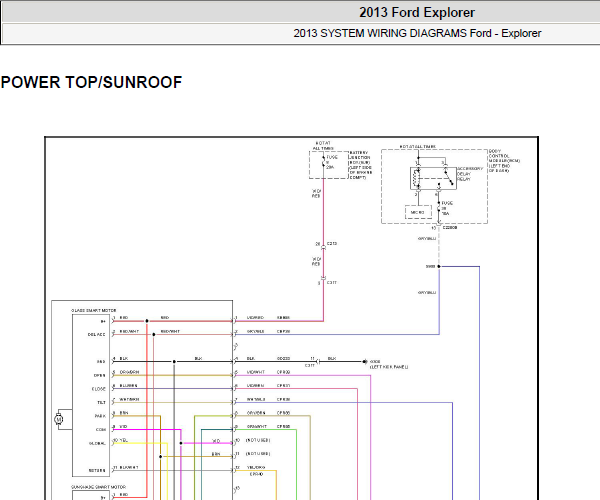Click the relay switch contact symbol

448,177
